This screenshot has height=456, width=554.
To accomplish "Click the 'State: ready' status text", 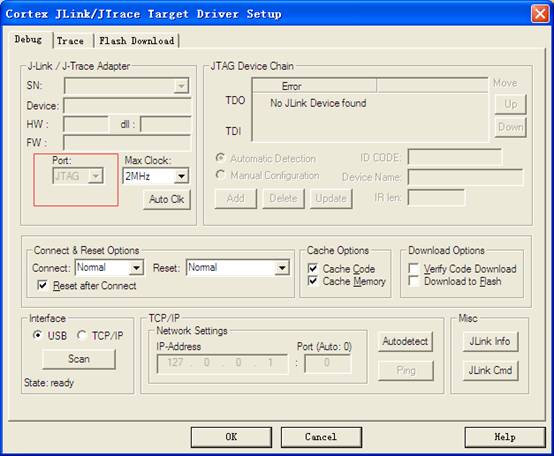I will 49,383.
